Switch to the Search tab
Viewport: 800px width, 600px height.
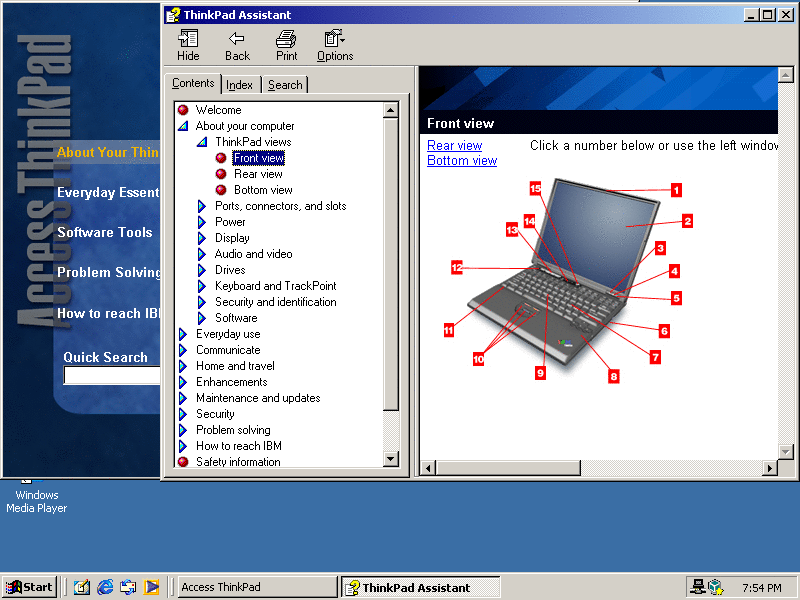coord(284,84)
